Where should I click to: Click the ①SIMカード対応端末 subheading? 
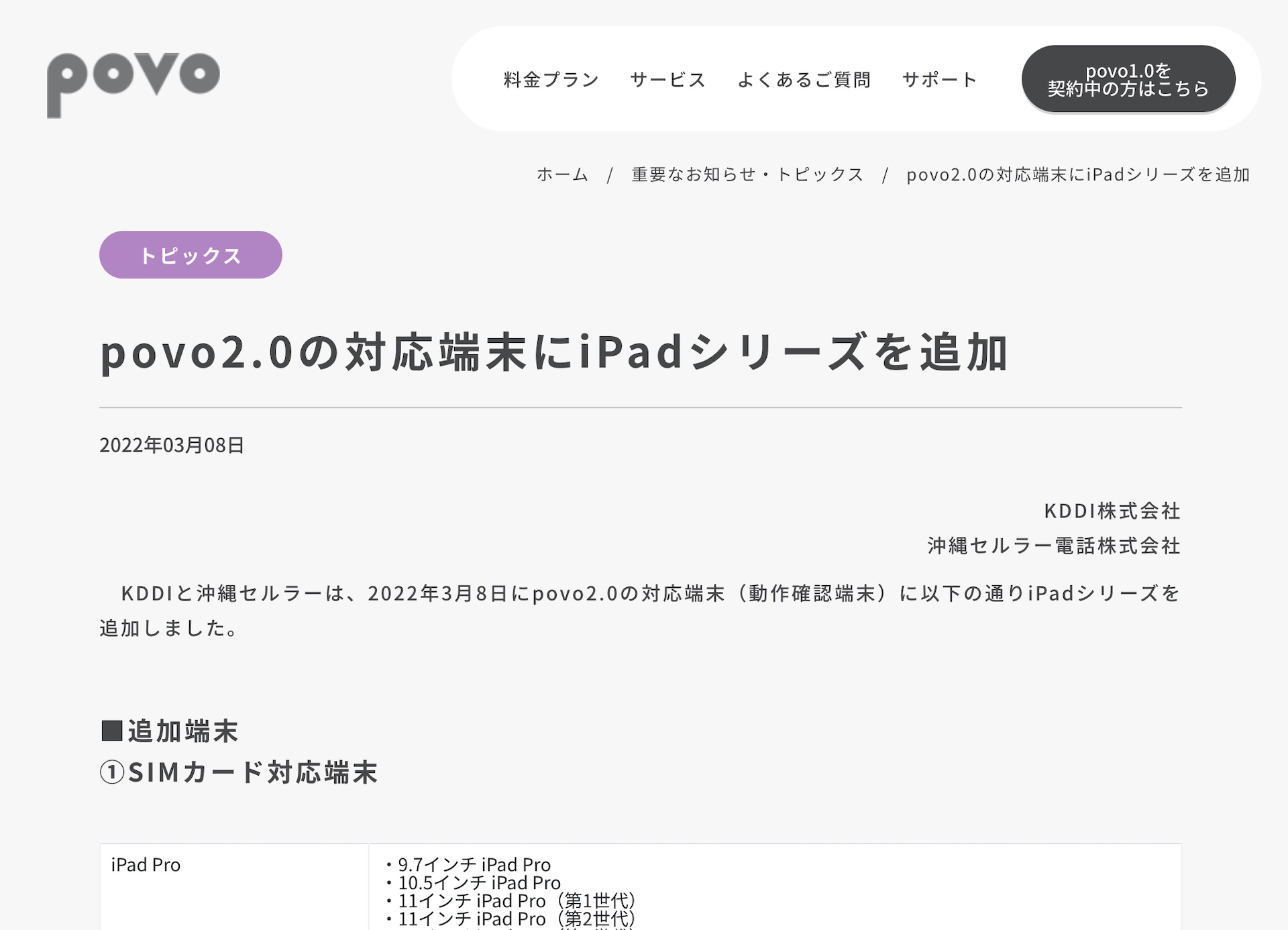pyautogui.click(x=239, y=772)
